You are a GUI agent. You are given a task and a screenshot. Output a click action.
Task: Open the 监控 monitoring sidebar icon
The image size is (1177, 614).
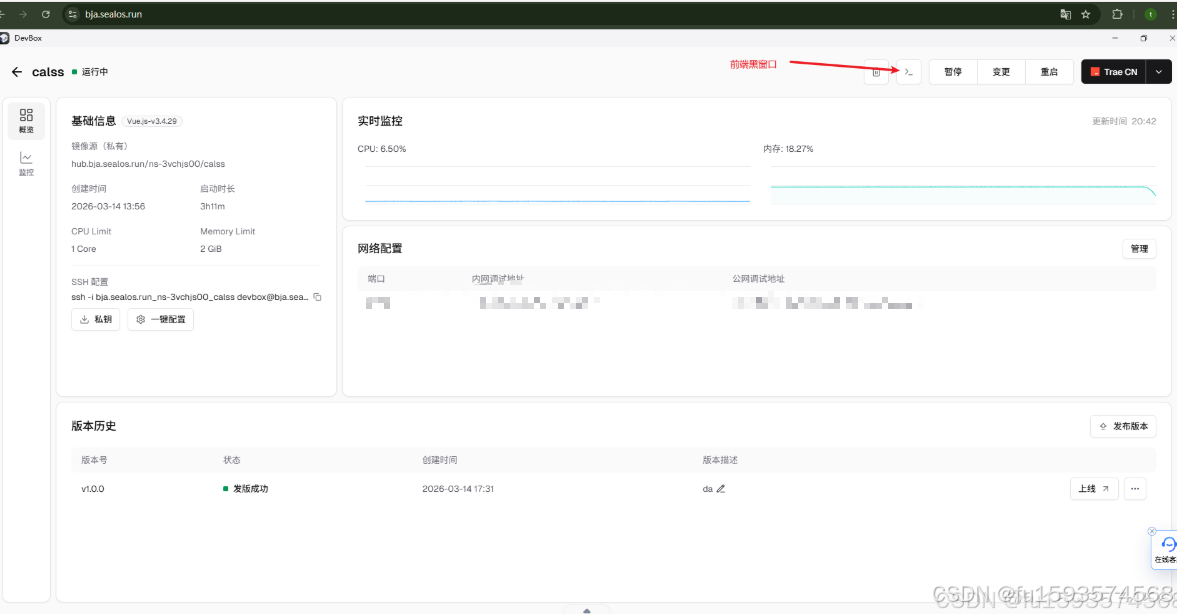(26, 164)
